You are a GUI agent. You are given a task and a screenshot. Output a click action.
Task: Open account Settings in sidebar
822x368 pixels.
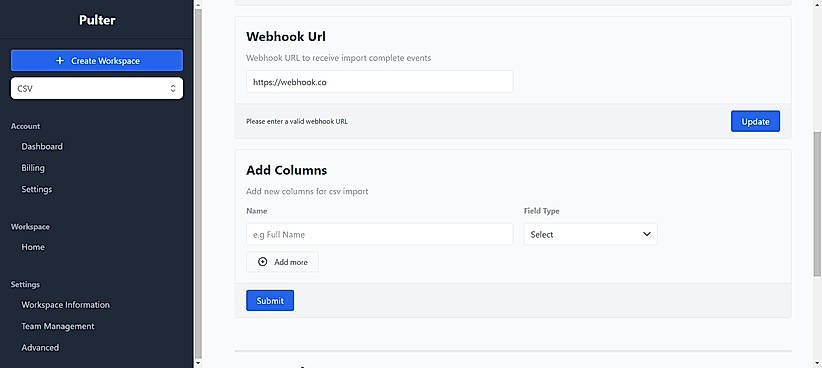(37, 189)
